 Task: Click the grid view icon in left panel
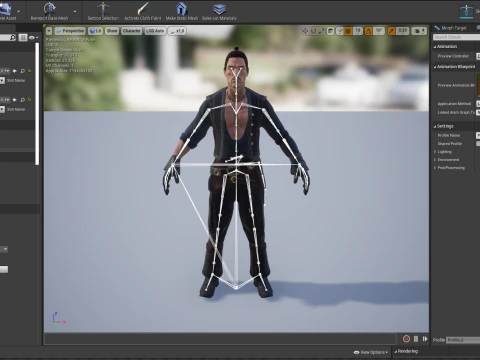(x=23, y=38)
